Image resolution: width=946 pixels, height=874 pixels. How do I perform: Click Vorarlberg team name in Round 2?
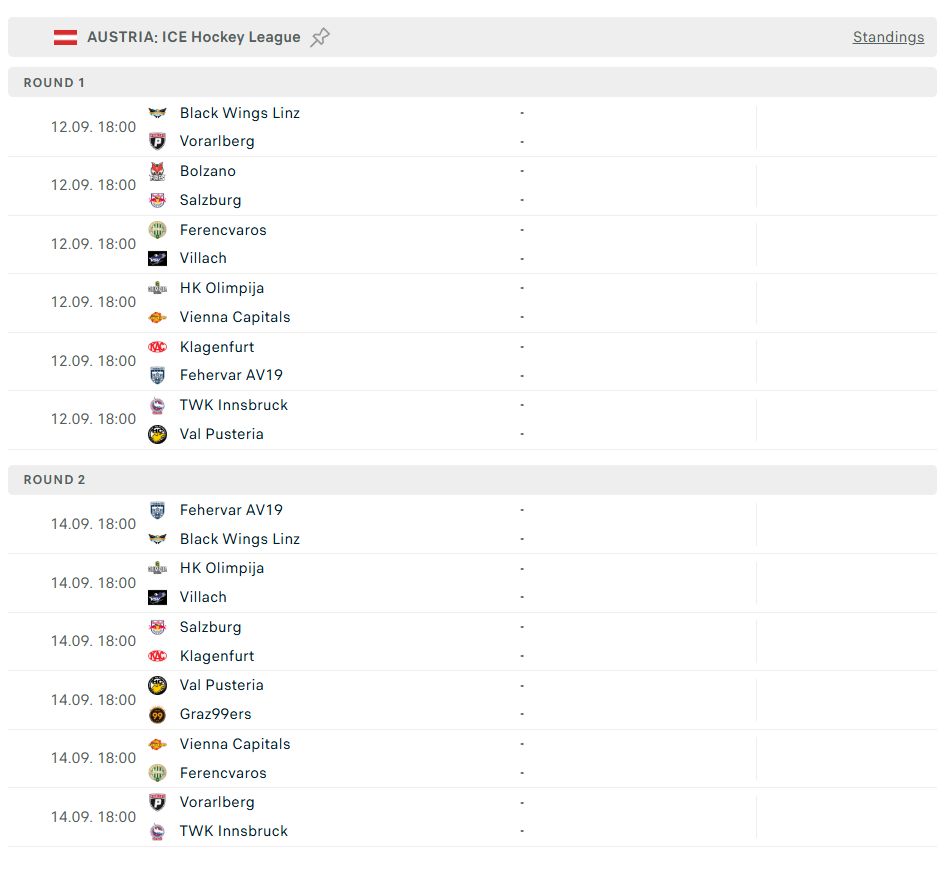(x=217, y=802)
